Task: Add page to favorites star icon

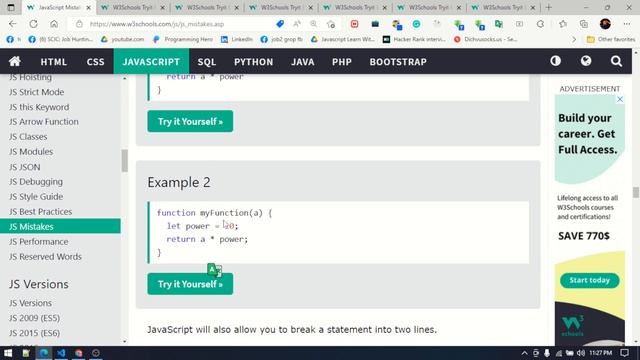Action: 331,24
